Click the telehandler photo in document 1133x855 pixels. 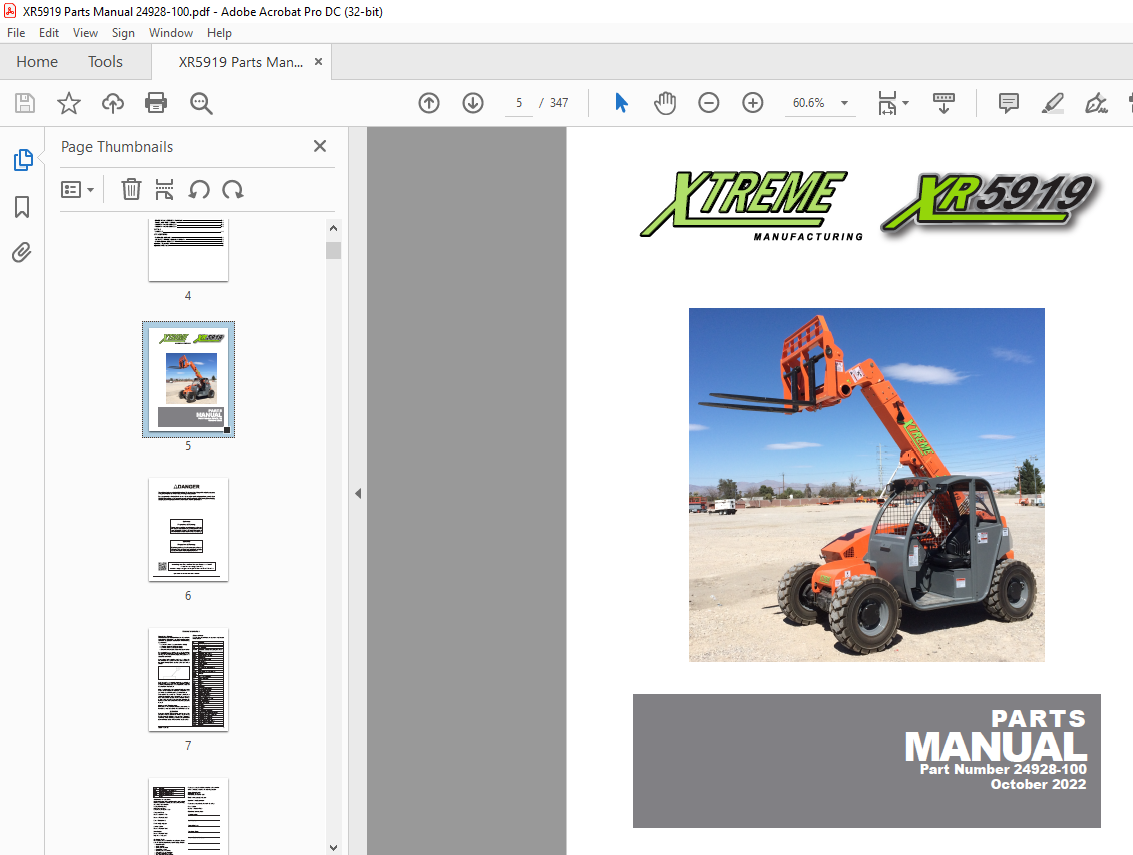pos(866,485)
